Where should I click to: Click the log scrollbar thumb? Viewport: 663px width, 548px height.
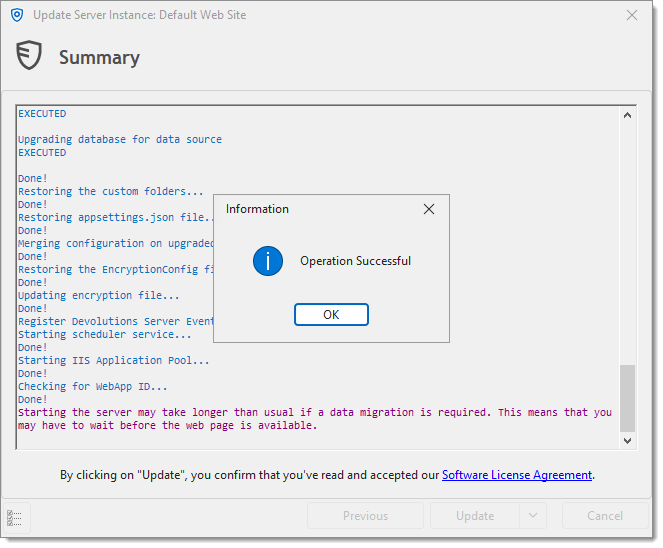[627, 398]
